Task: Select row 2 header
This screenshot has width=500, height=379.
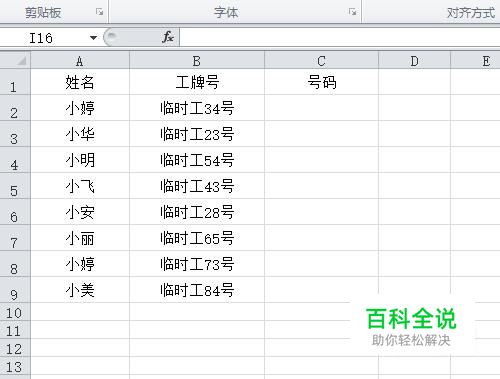Action: (x=15, y=108)
